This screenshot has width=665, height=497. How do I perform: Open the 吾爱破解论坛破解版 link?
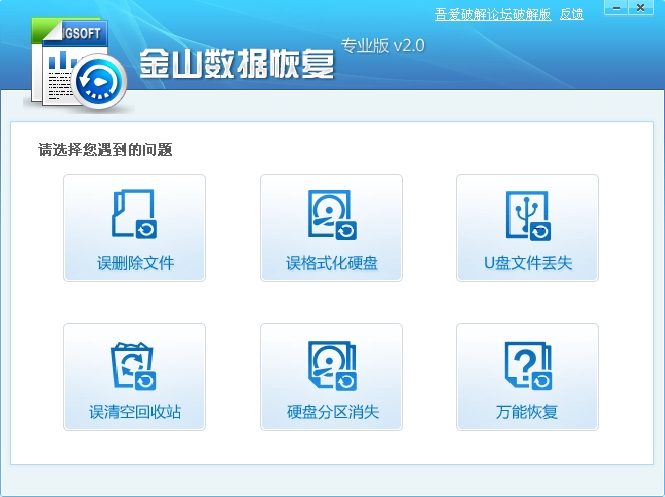point(493,14)
